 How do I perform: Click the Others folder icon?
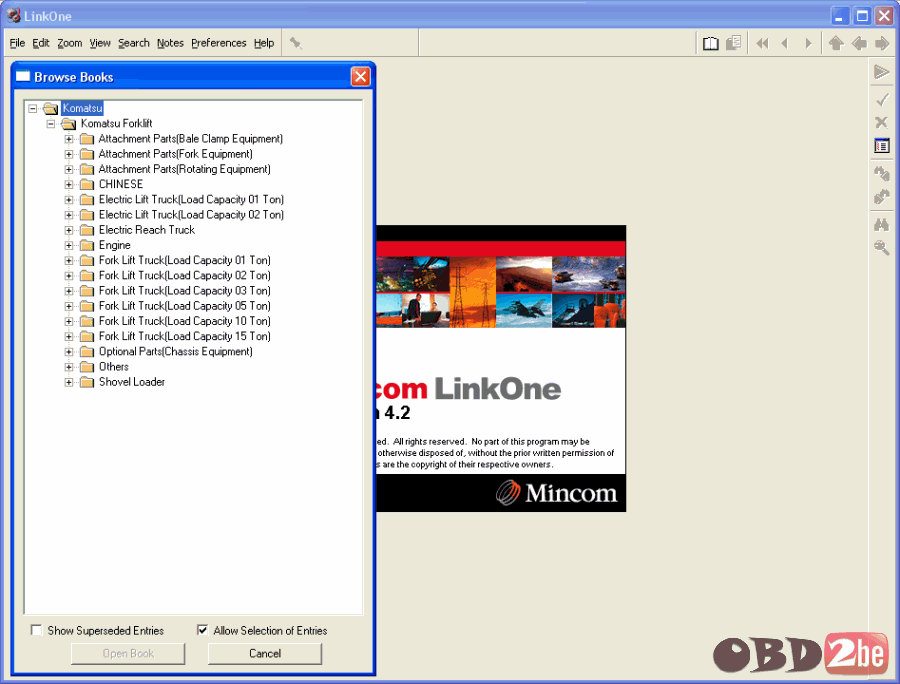(x=87, y=367)
